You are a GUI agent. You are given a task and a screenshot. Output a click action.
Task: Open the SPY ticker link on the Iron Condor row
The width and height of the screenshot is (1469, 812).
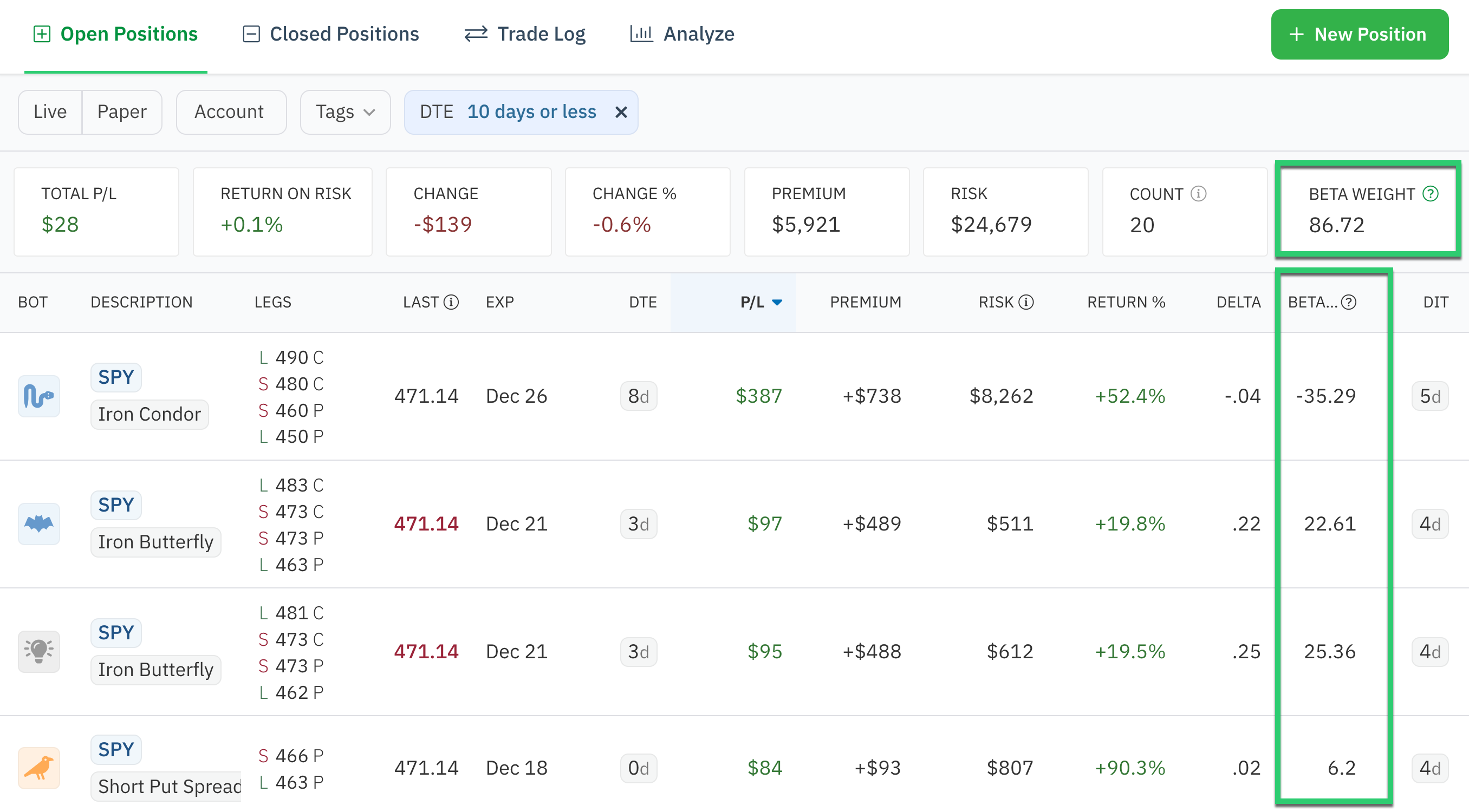click(x=116, y=377)
